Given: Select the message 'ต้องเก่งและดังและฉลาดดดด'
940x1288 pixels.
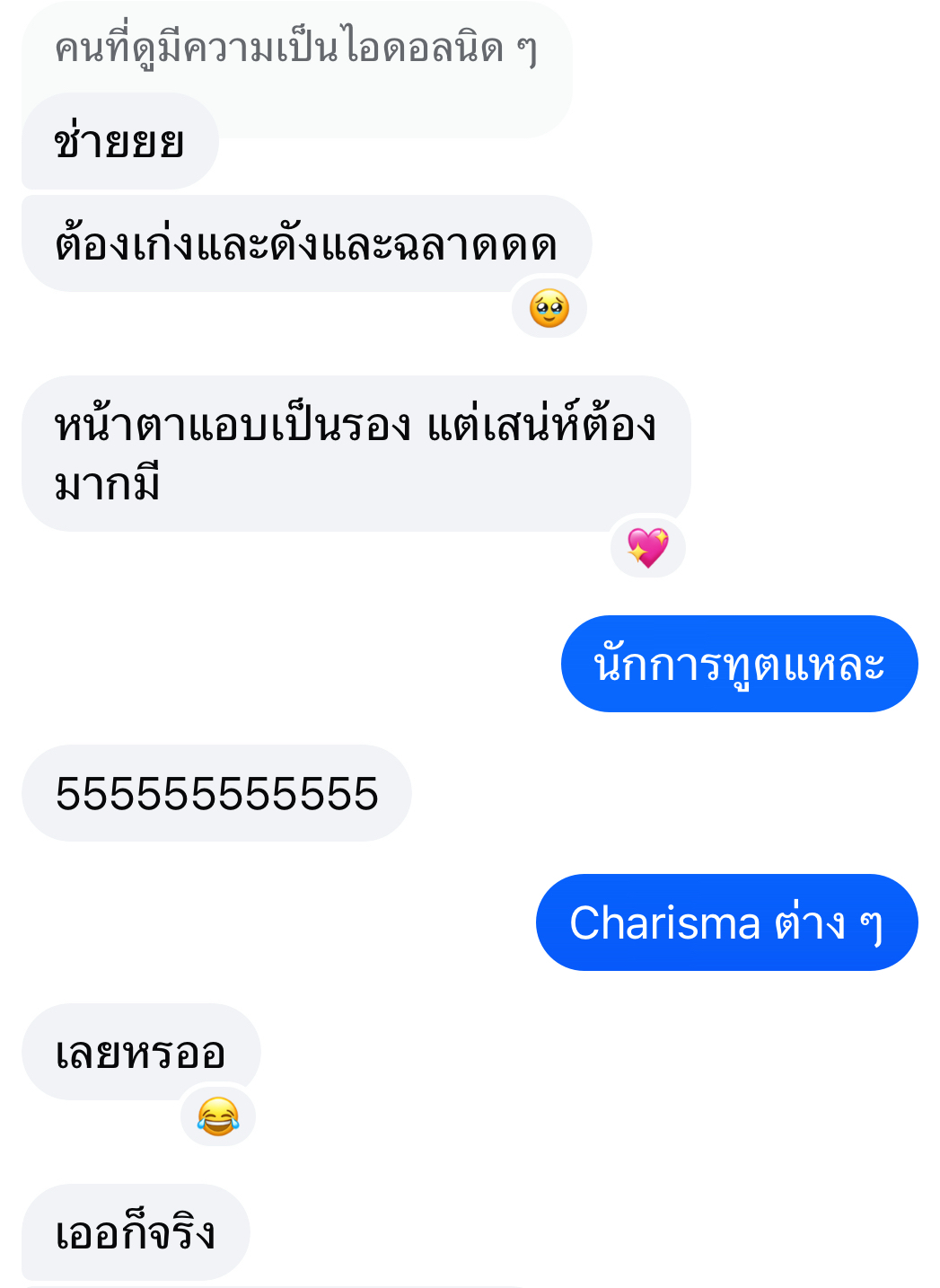Looking at the screenshot, I should tap(307, 243).
